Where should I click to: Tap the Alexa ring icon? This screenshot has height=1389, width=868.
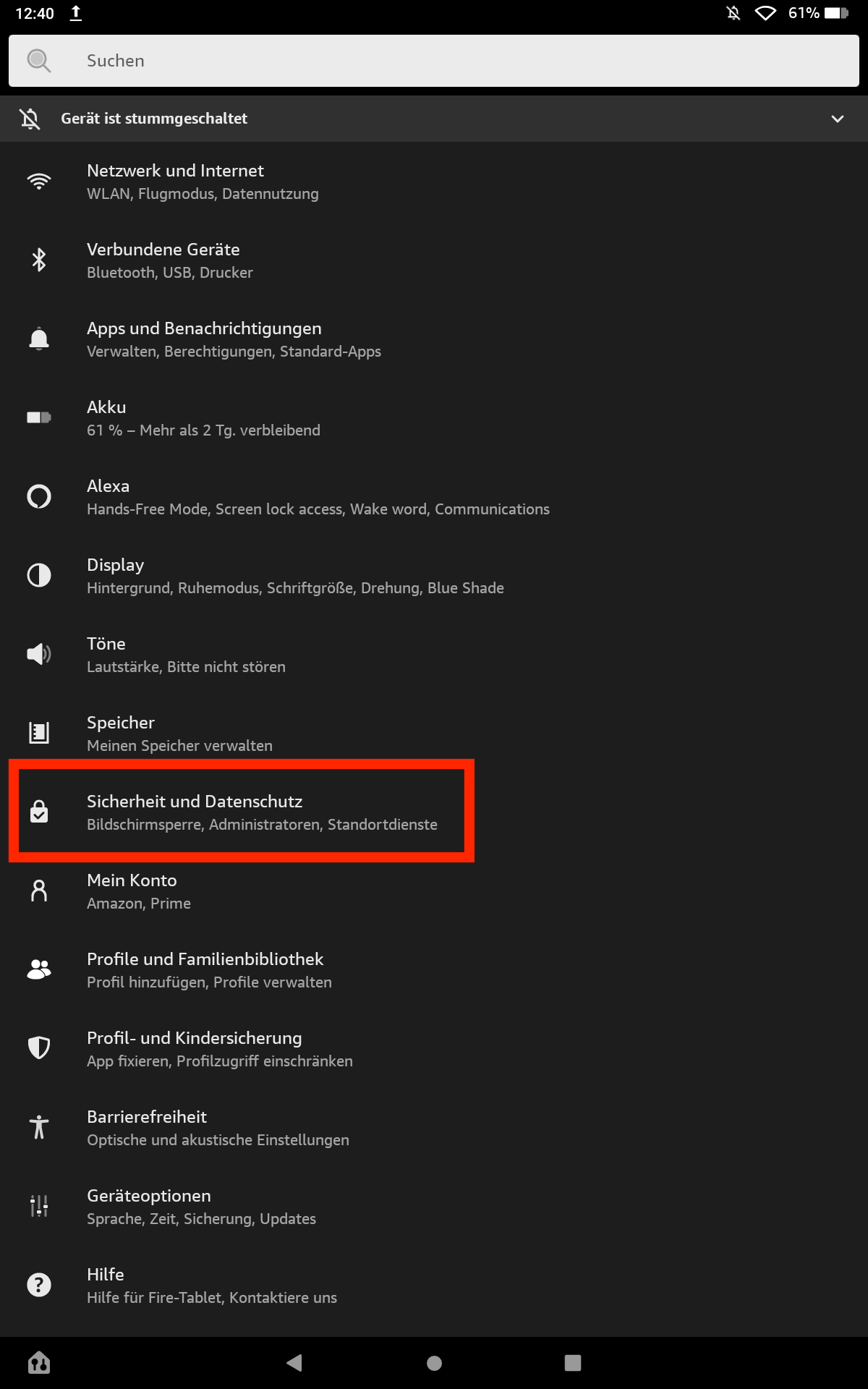(x=39, y=496)
